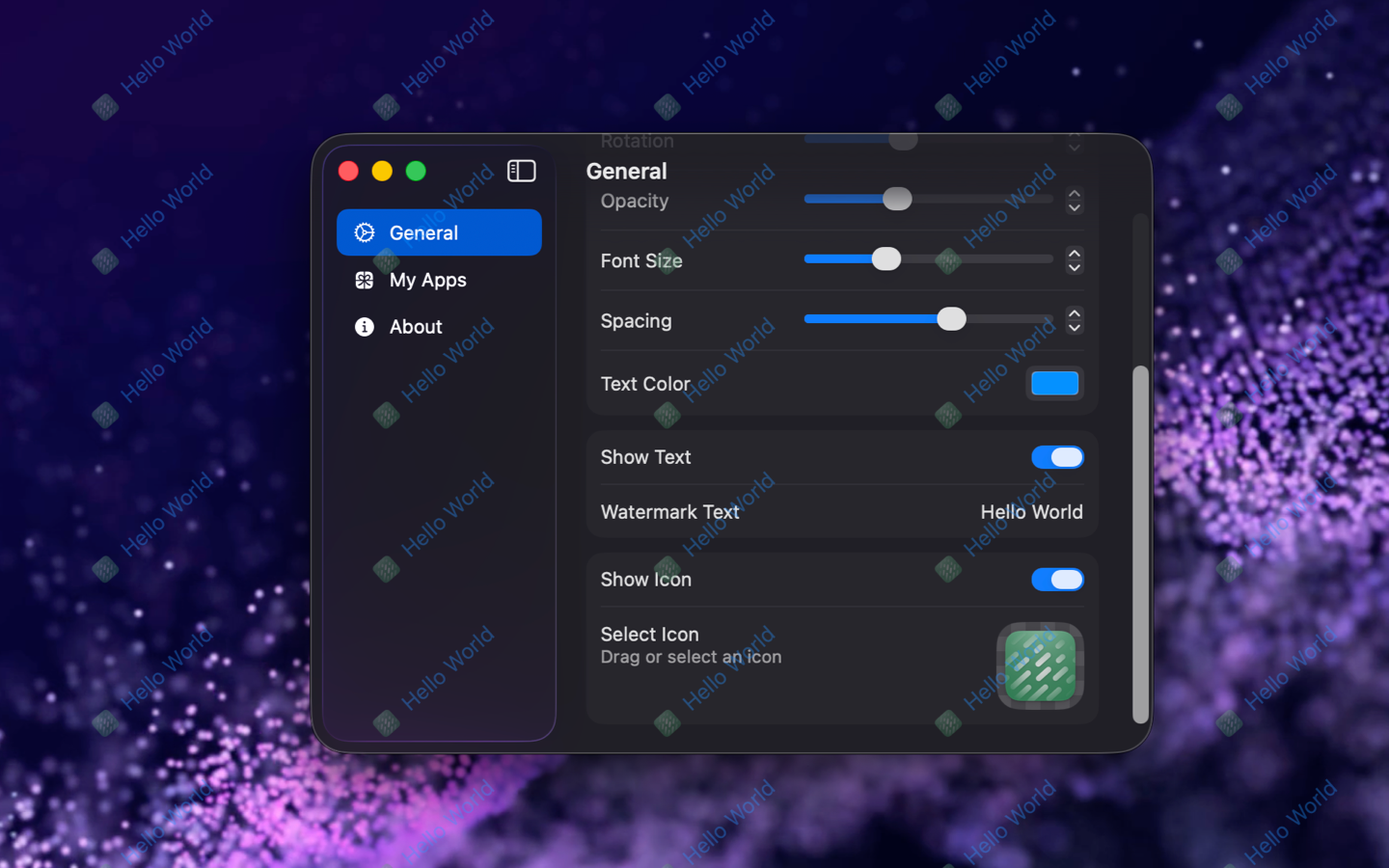
Task: Minimize the window using yellow button
Action: click(x=382, y=171)
